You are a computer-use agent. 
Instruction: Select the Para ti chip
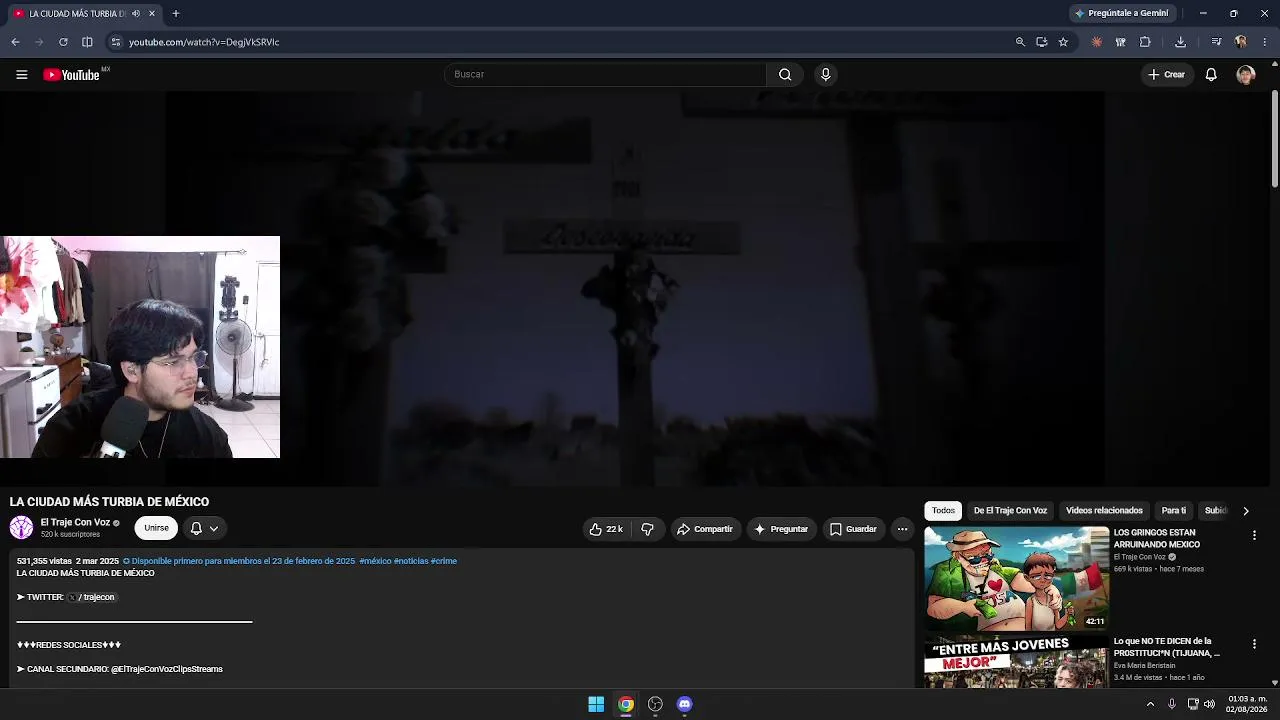click(x=1174, y=511)
